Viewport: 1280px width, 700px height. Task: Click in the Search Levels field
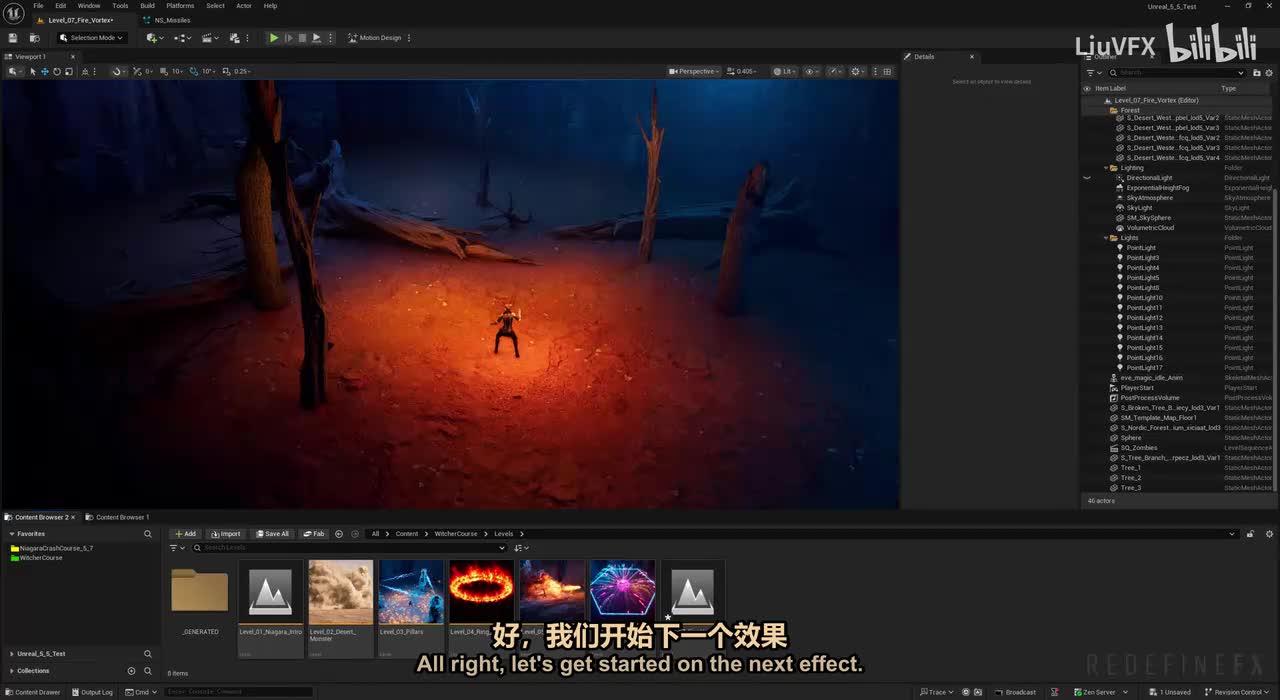(x=350, y=548)
